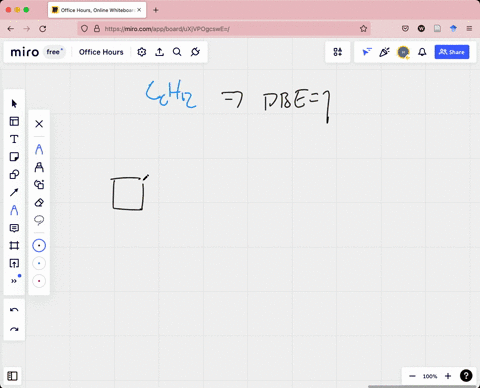Viewport: 480px width, 388px height.
Task: Open the board settings gear menu
Action: click(142, 52)
